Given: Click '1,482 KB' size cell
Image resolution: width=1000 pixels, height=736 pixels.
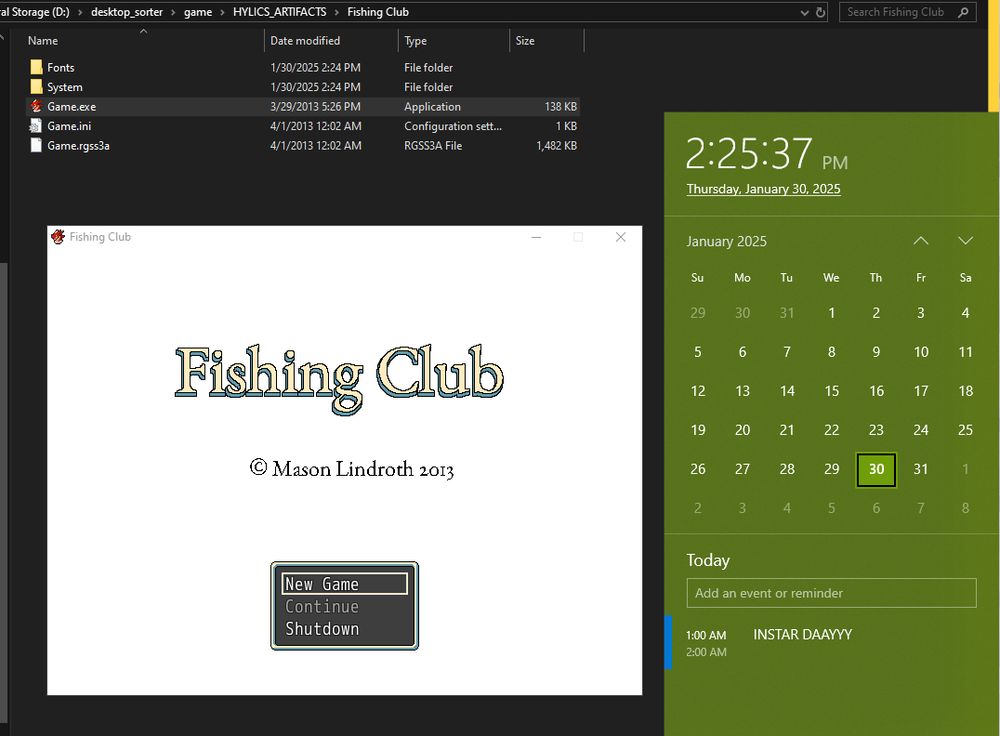Looking at the screenshot, I should [557, 146].
